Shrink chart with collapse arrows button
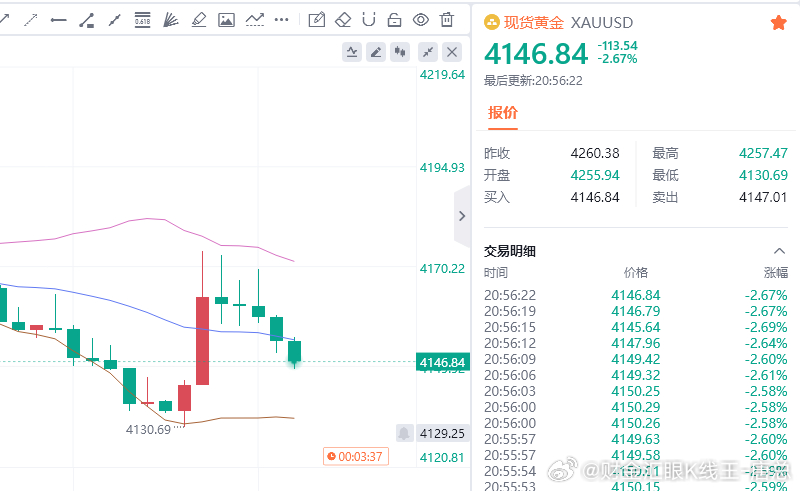This screenshot has width=800, height=491. click(428, 52)
